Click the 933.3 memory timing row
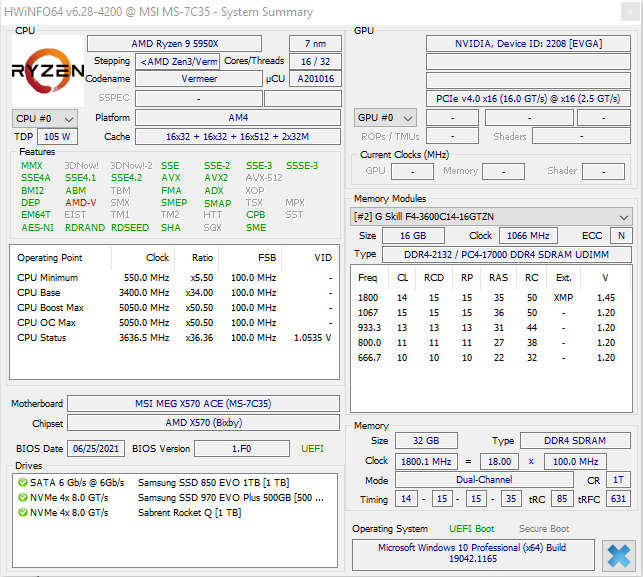This screenshot has width=643, height=577. [x=490, y=328]
